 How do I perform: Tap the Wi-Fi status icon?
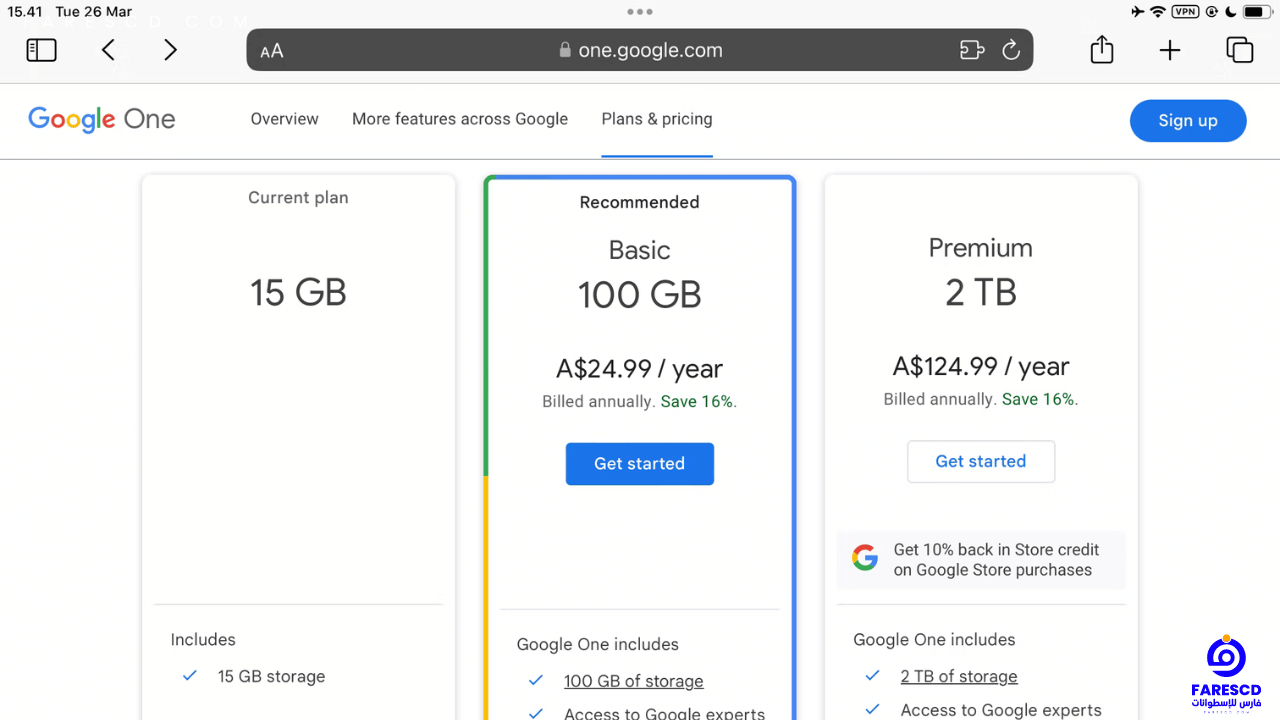click(x=1158, y=12)
